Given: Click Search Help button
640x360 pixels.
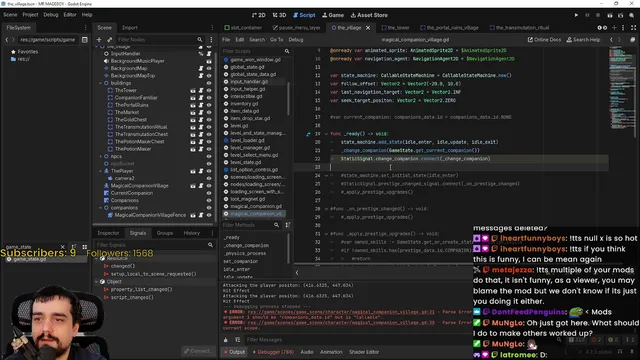Looking at the screenshot, I should tap(583, 40).
